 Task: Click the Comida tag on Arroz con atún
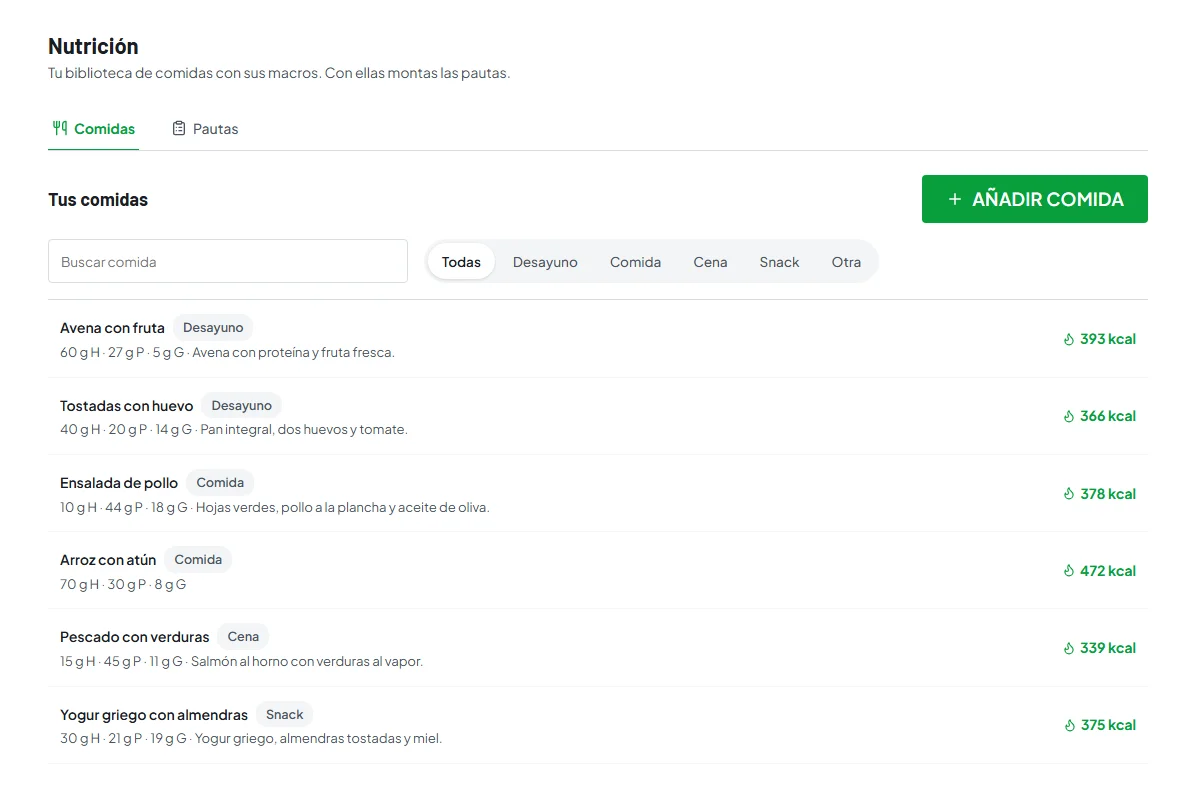coord(198,559)
